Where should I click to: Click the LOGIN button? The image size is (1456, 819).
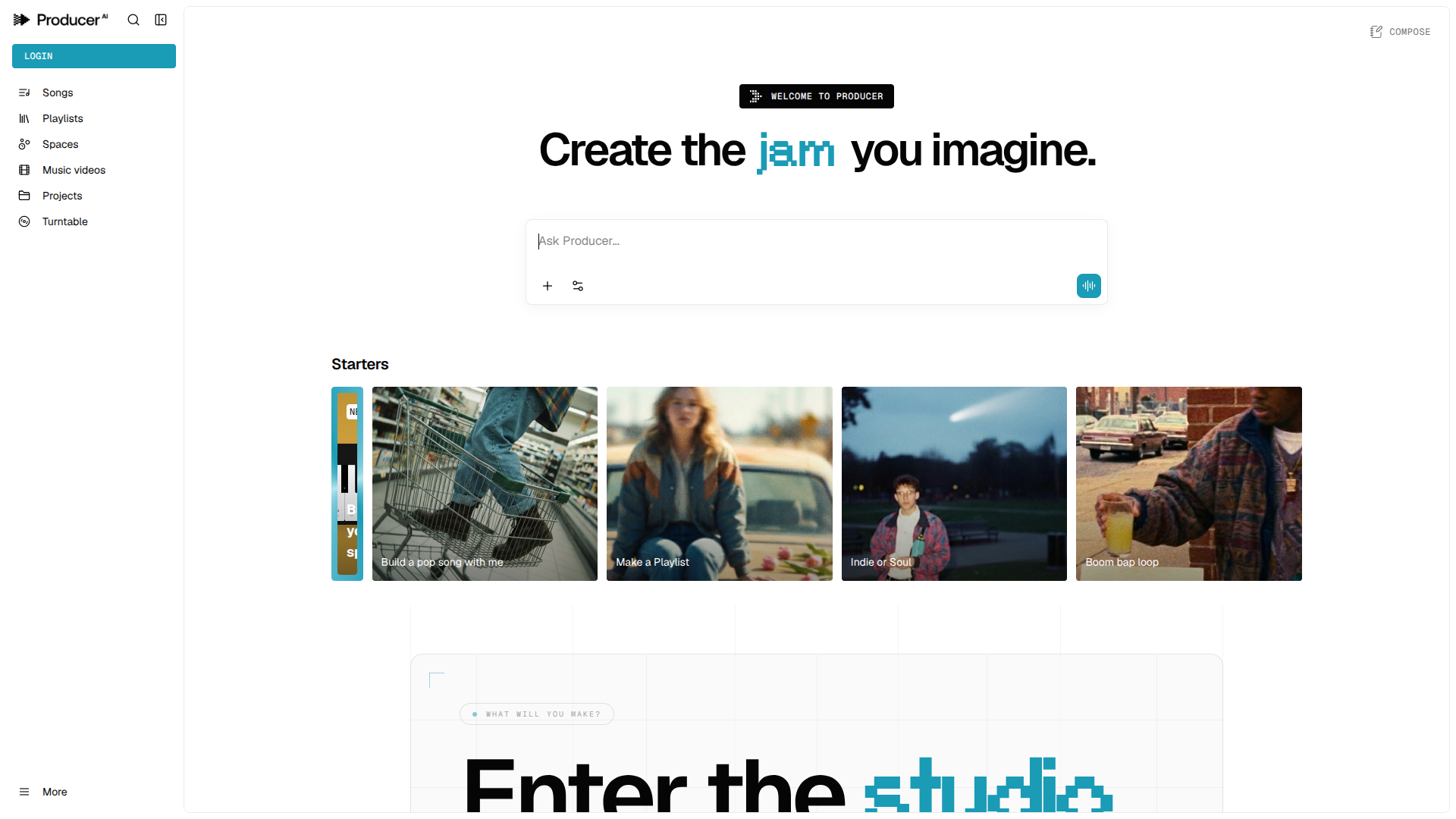(x=94, y=56)
